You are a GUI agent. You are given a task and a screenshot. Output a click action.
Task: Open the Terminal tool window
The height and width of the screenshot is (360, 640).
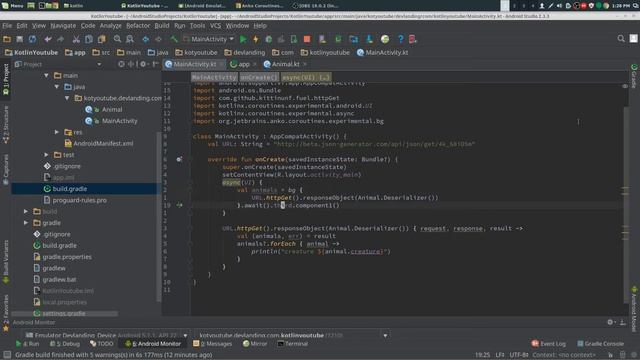pos(293,344)
